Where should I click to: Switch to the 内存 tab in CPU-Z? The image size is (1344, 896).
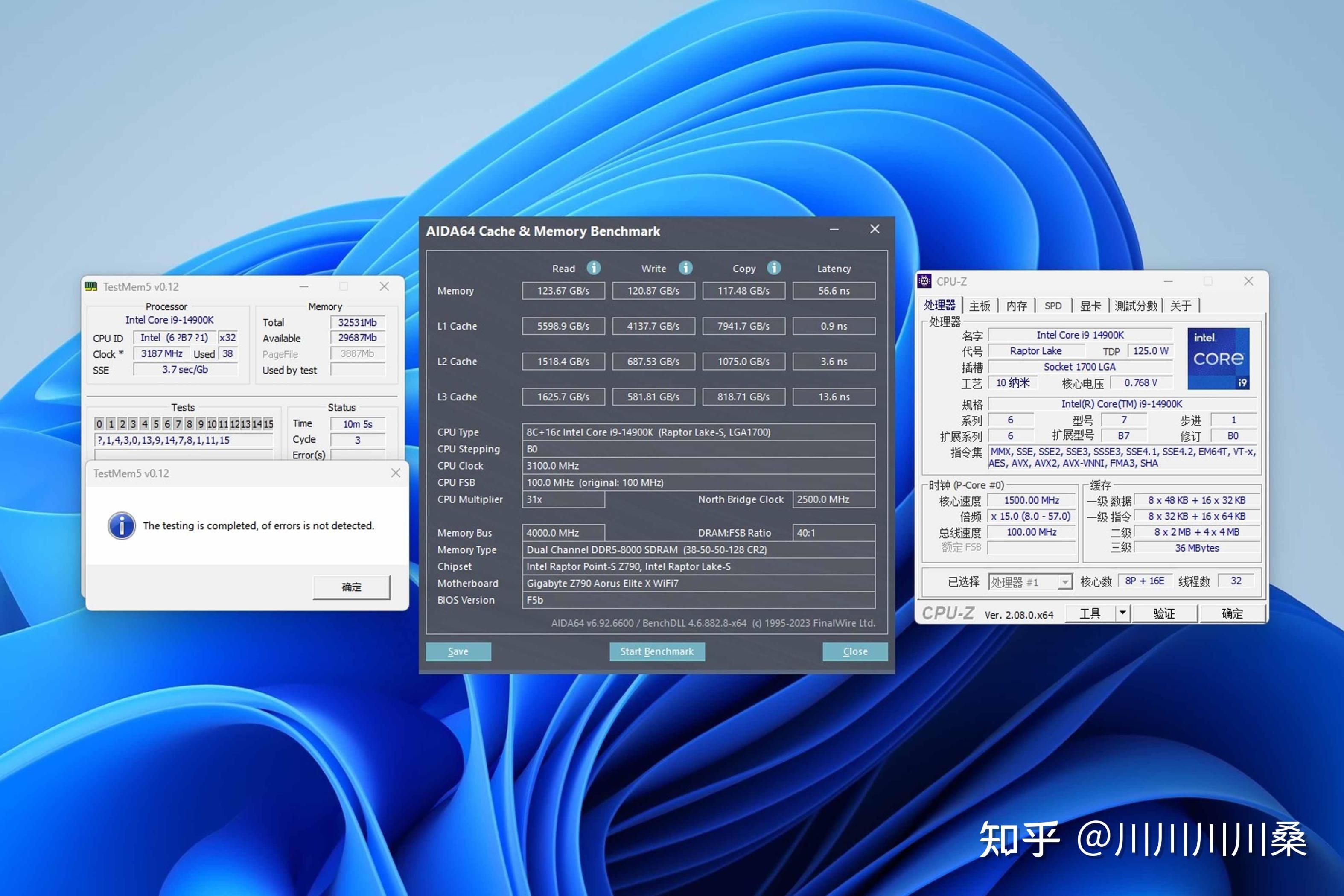click(1016, 306)
